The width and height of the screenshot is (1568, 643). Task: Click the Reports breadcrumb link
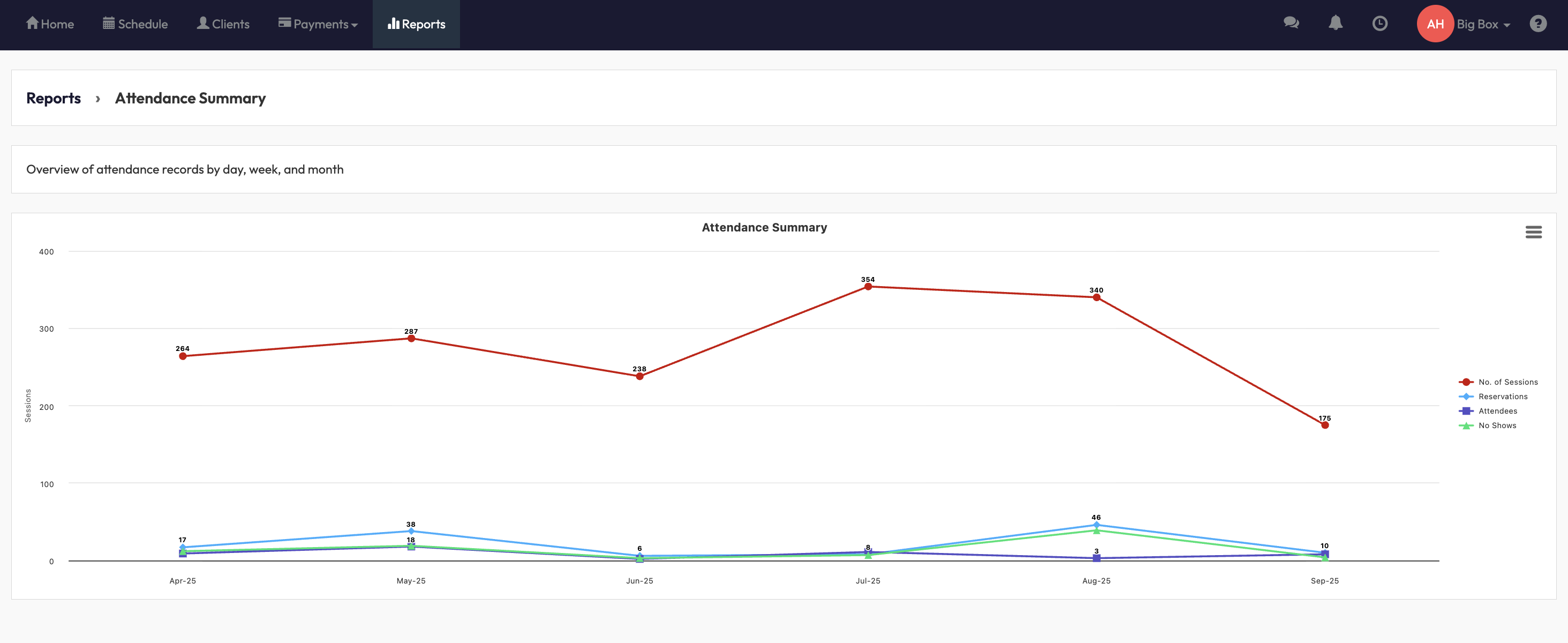[54, 98]
